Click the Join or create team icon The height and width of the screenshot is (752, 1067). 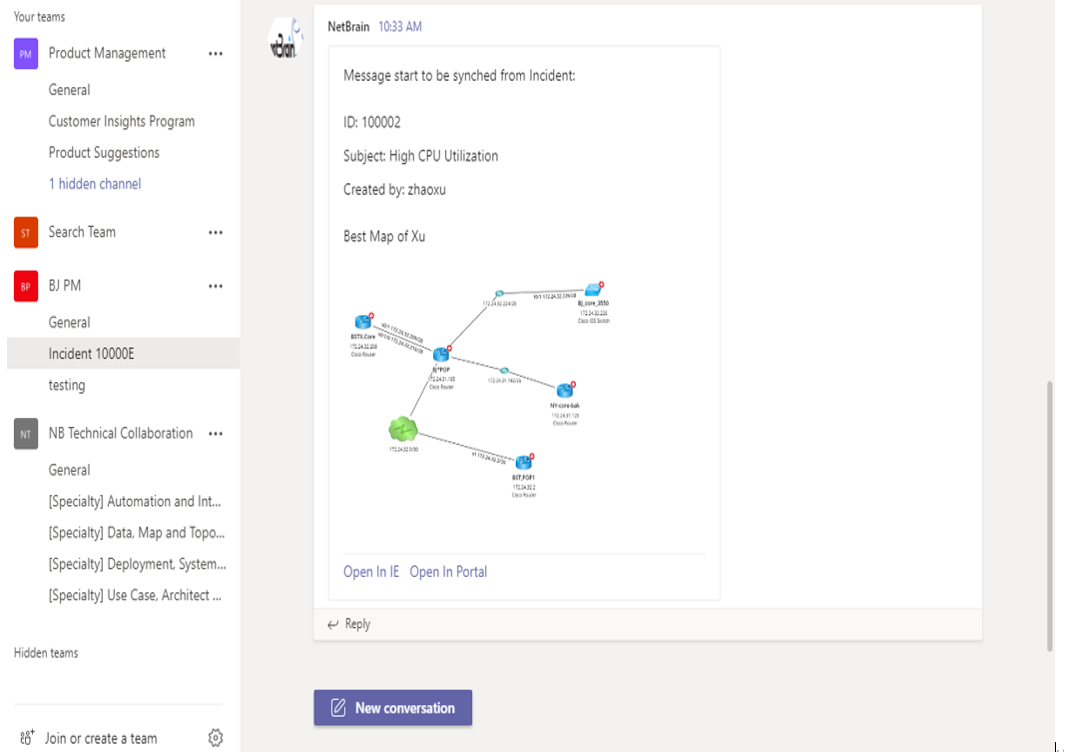coord(27,738)
